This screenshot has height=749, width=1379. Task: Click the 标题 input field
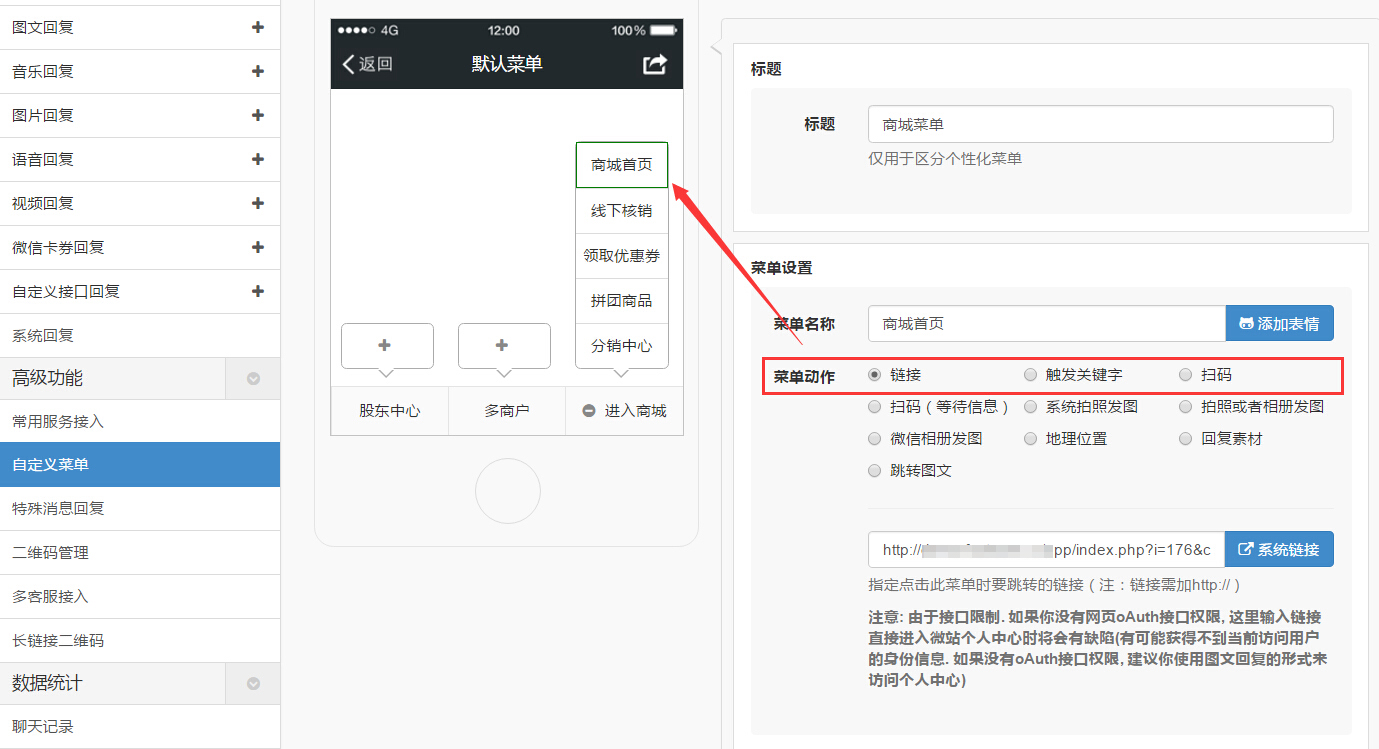point(1100,125)
